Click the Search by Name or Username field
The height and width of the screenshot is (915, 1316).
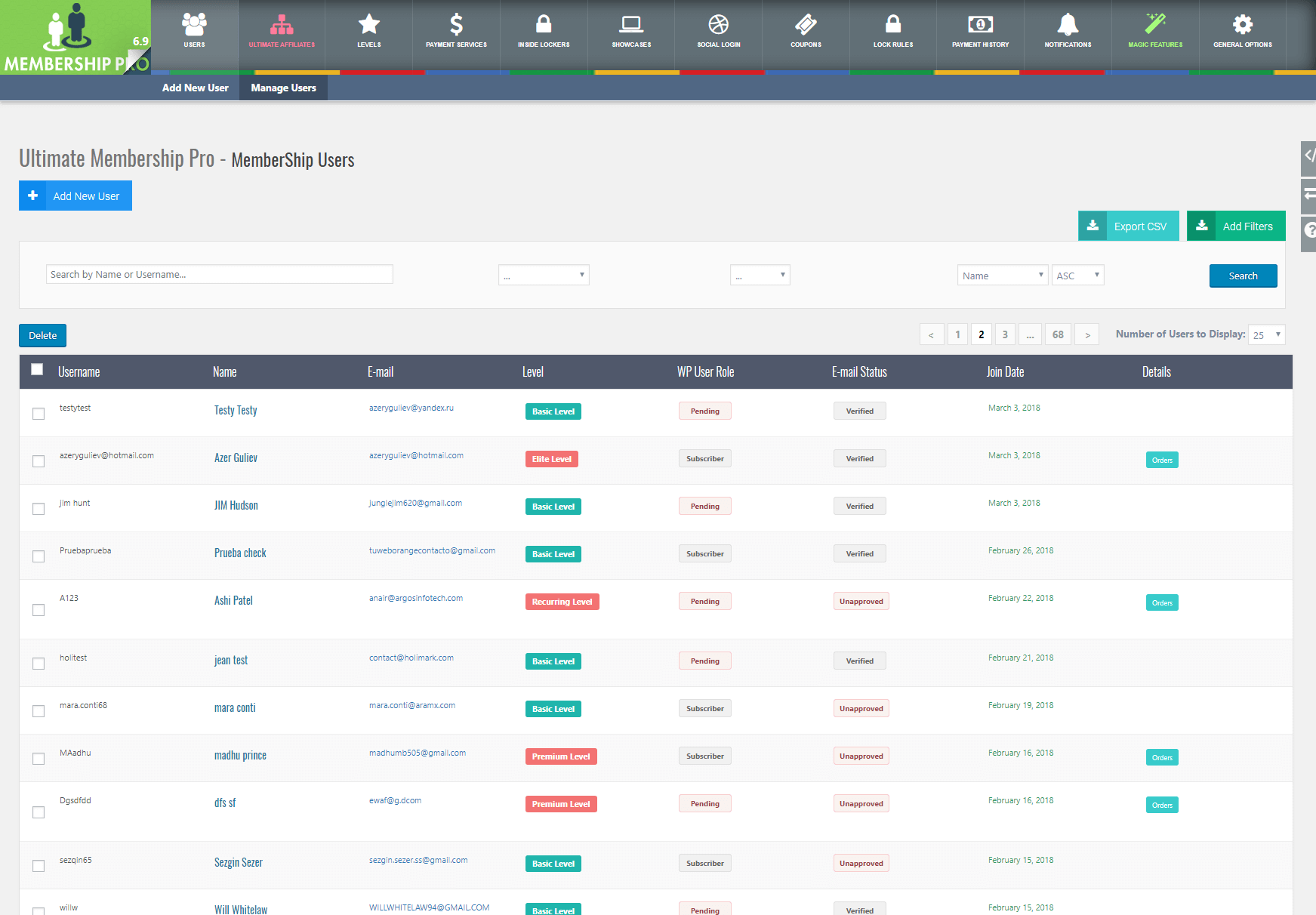pos(219,274)
